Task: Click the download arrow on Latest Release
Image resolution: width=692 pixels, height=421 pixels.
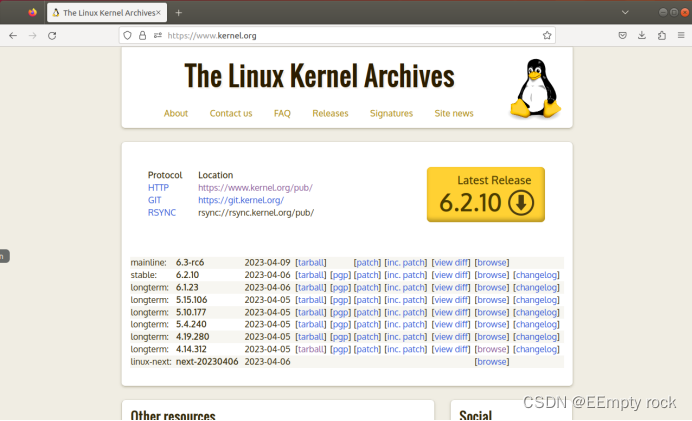Action: (x=521, y=203)
